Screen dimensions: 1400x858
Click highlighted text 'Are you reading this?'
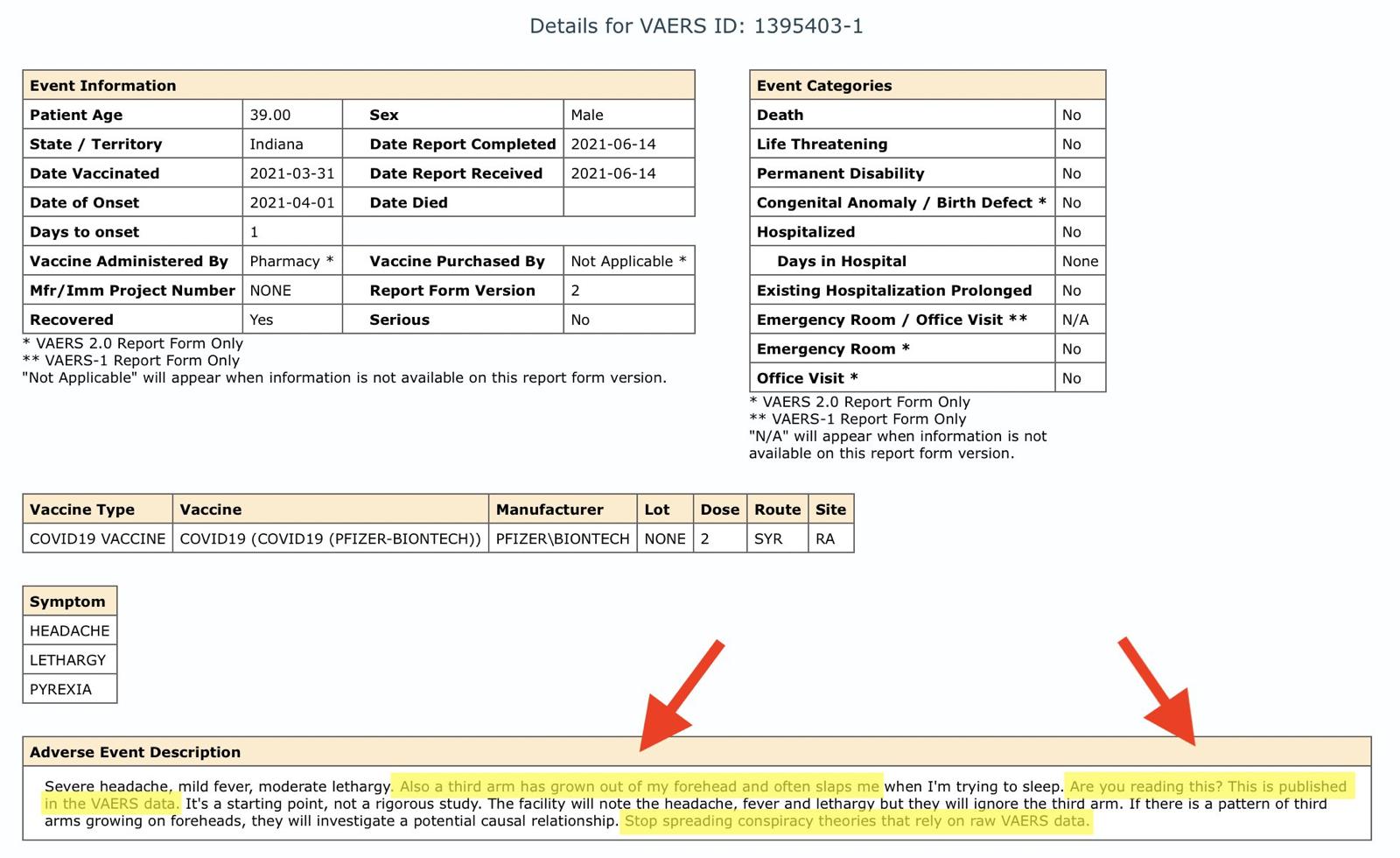(1137, 786)
